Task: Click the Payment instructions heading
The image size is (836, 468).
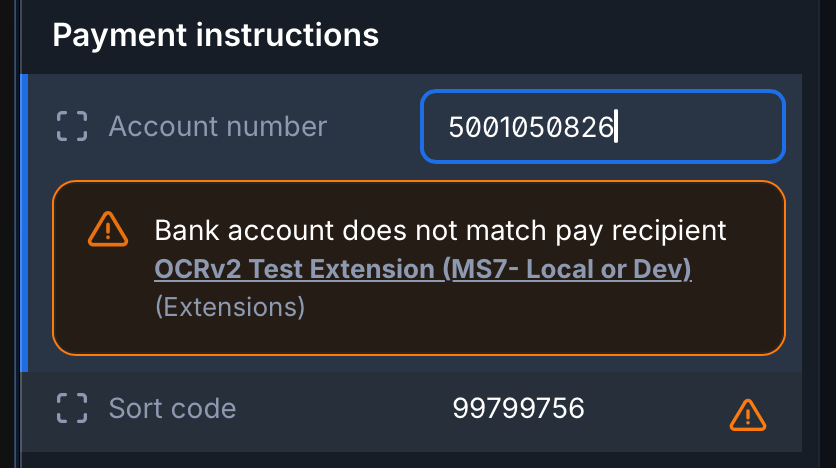Action: 215,36
